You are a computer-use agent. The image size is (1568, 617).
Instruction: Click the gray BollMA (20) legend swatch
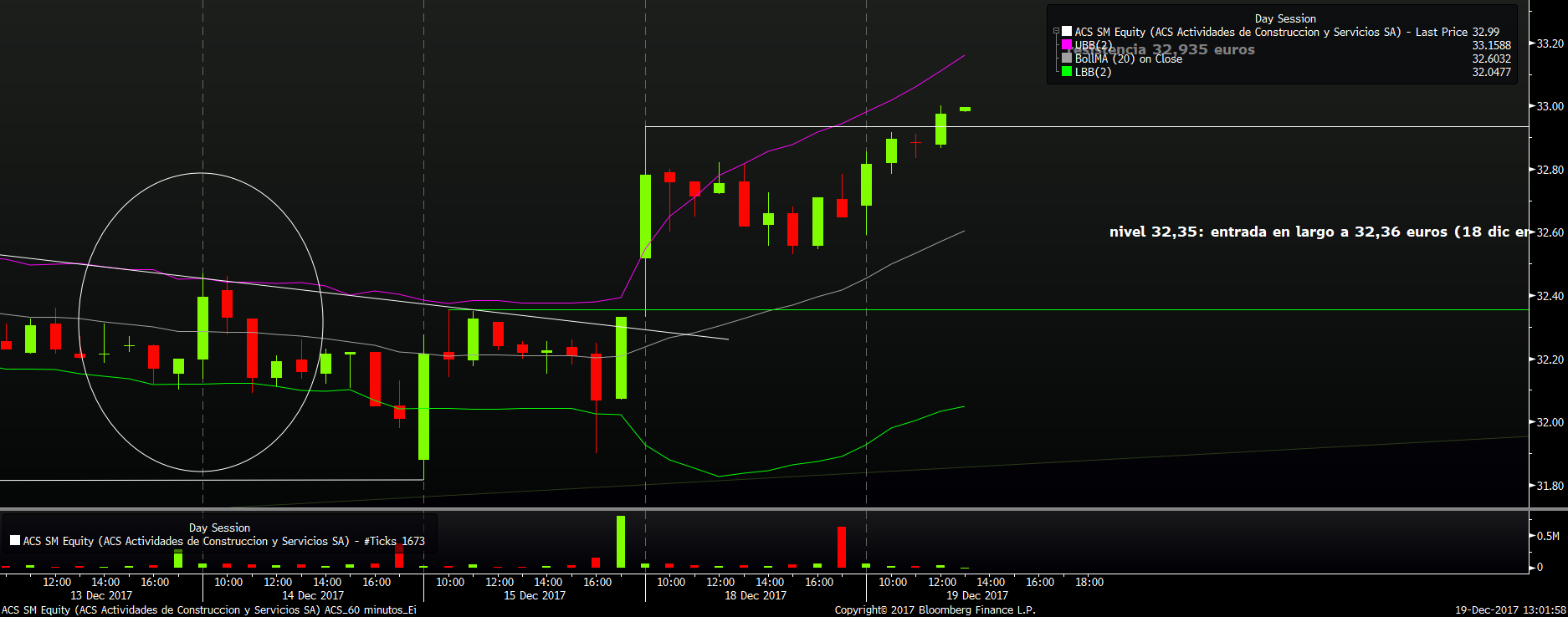click(x=1067, y=59)
